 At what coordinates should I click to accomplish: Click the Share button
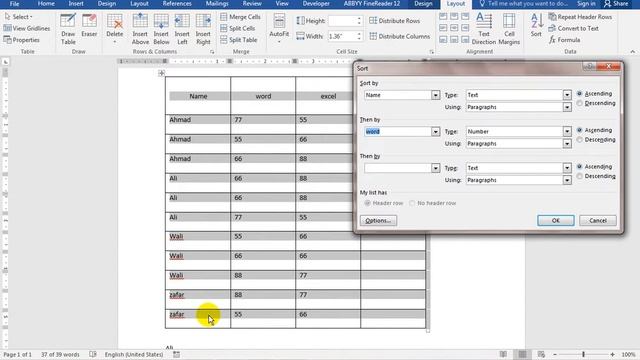coord(616,4)
